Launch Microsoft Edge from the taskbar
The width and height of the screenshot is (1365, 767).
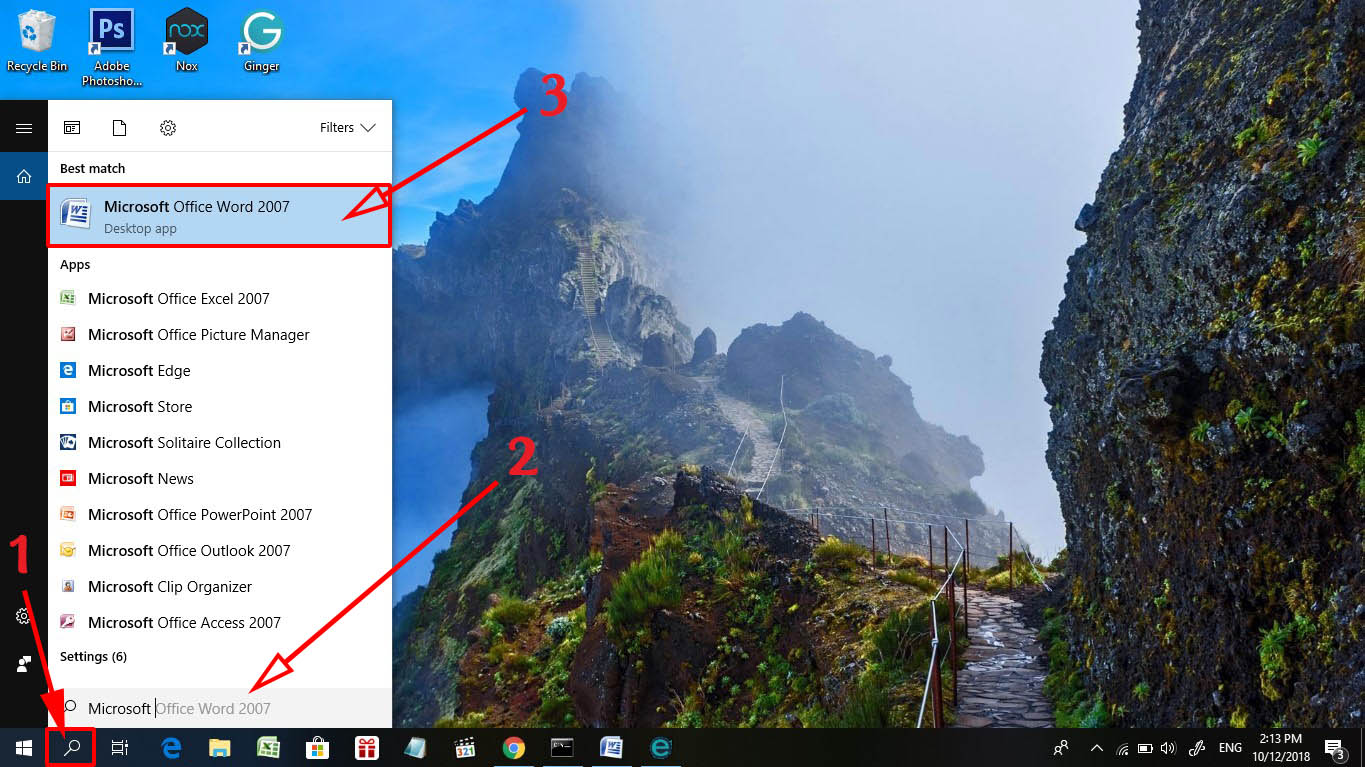click(x=171, y=748)
